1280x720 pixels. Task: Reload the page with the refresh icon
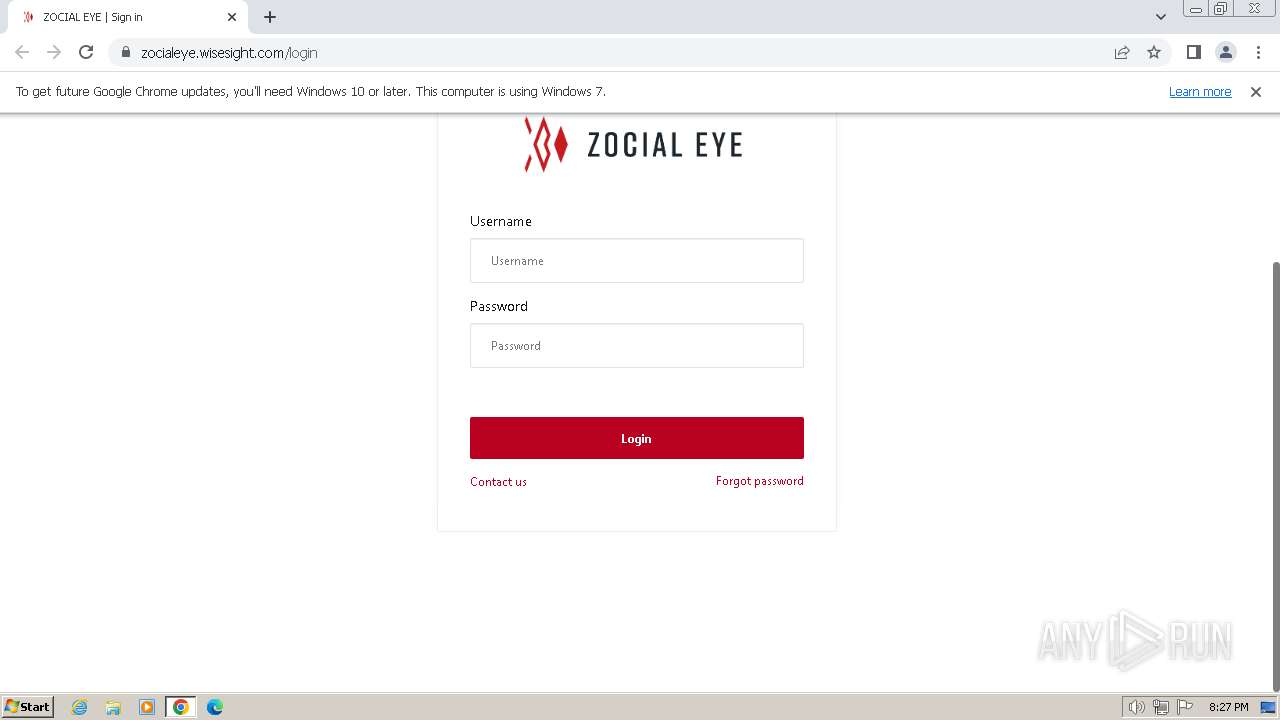[x=86, y=52]
